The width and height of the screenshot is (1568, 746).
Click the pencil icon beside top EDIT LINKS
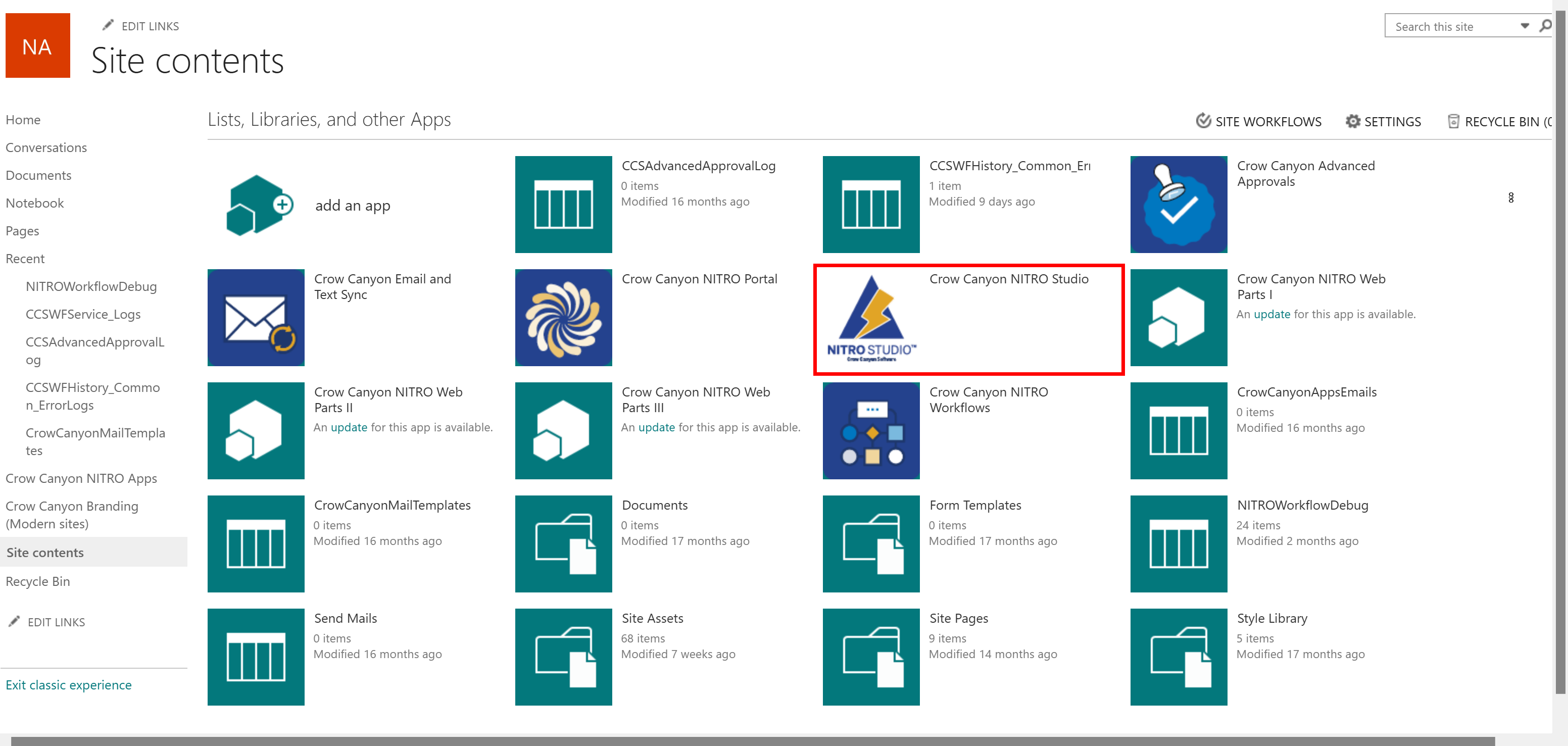pyautogui.click(x=108, y=26)
